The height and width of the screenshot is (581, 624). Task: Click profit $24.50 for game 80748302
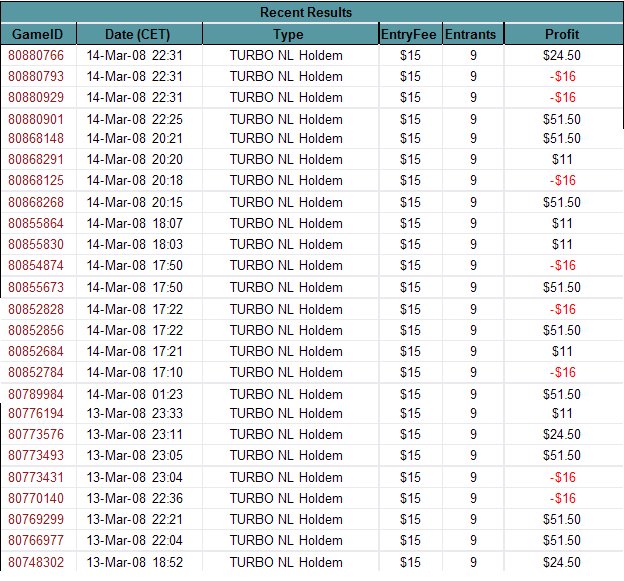tap(562, 563)
